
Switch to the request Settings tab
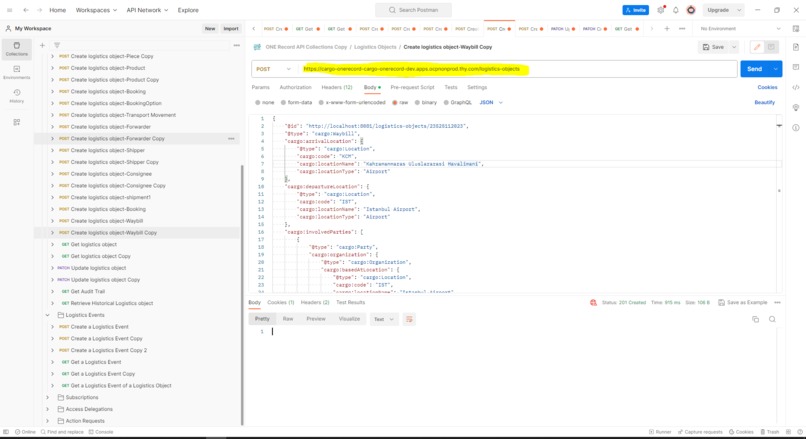point(477,87)
